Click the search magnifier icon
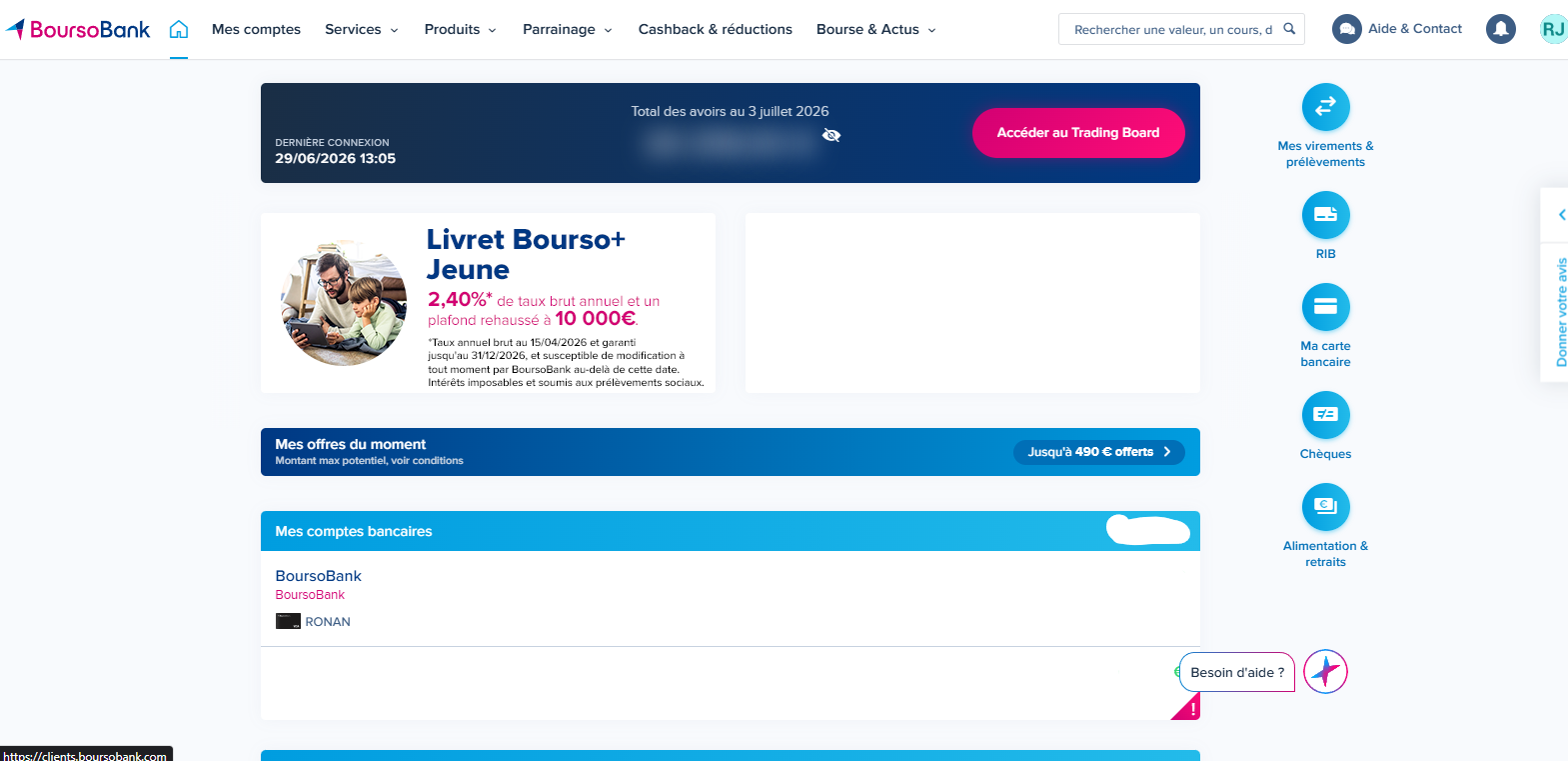 click(x=1289, y=29)
